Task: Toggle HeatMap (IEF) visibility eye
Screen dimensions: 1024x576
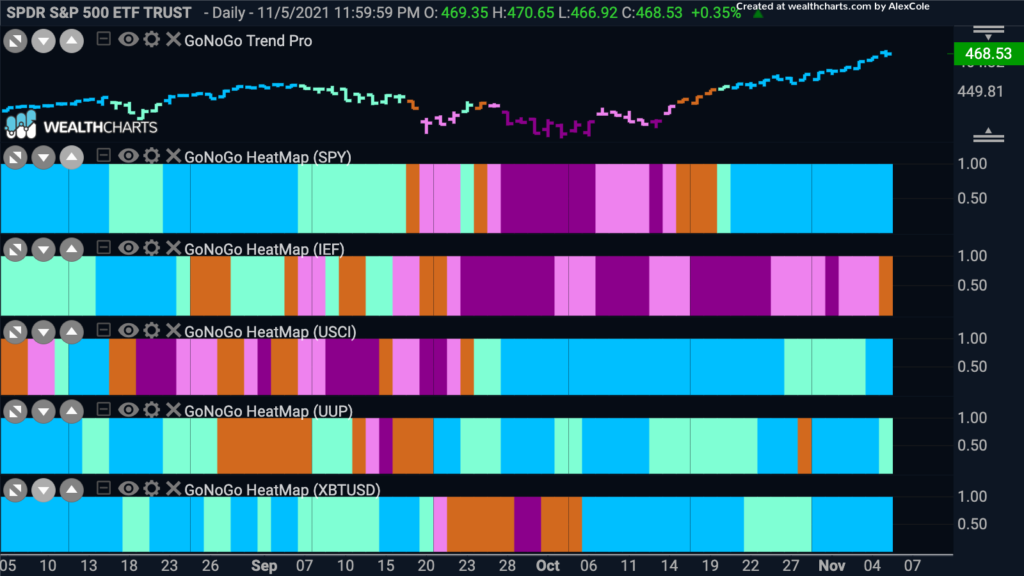Action: coord(128,248)
